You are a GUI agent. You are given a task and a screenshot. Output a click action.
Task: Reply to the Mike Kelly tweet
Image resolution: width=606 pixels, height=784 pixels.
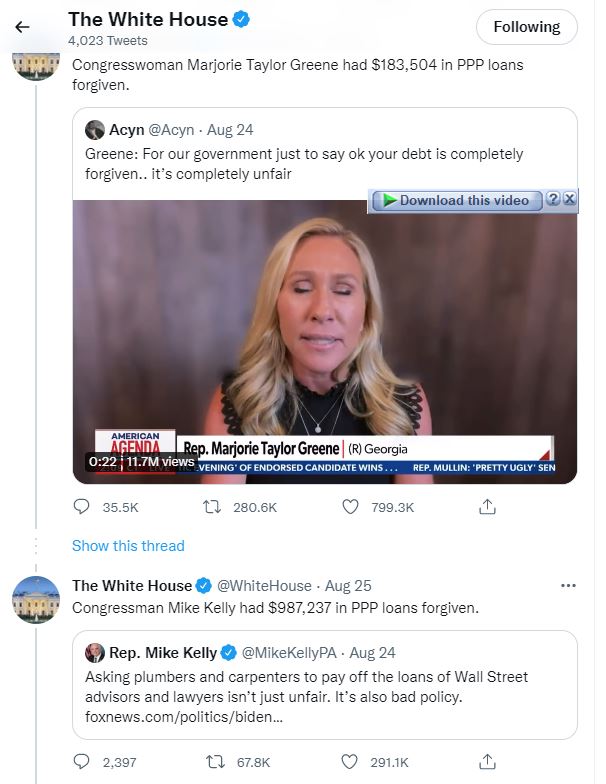pos(82,762)
